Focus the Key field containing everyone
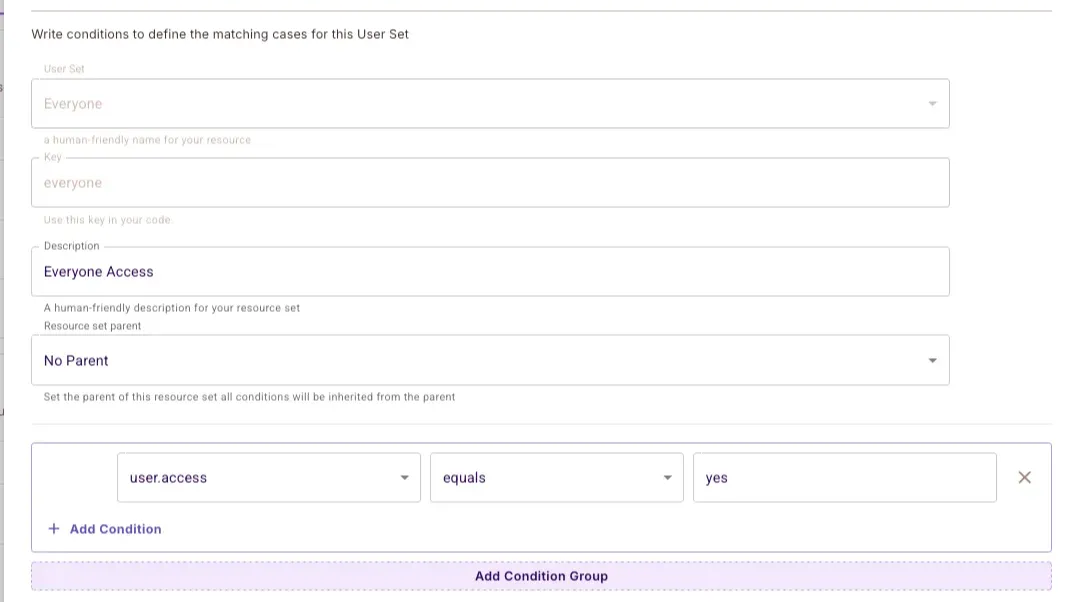This screenshot has height=602, width=1070. click(490, 183)
